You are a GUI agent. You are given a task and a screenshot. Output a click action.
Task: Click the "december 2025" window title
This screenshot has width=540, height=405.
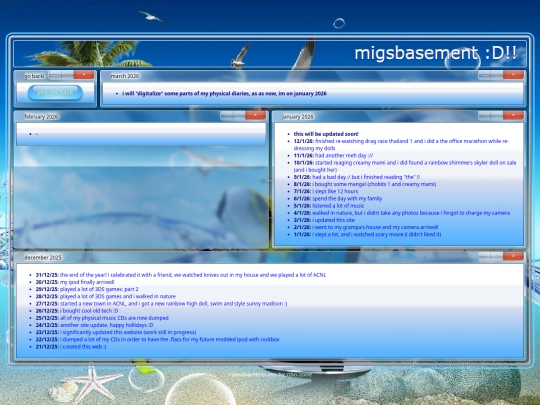43,258
